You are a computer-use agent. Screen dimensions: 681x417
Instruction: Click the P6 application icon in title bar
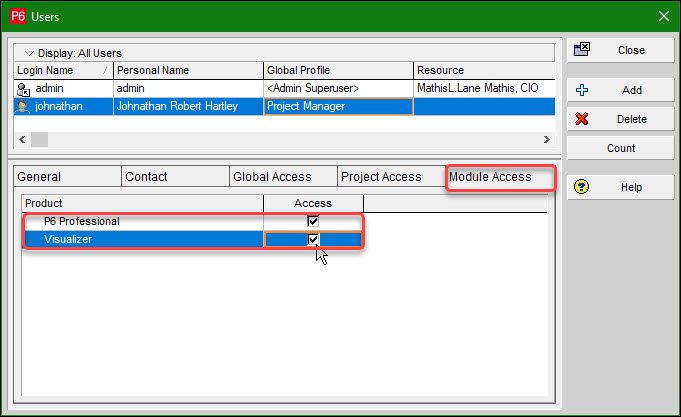[17, 15]
